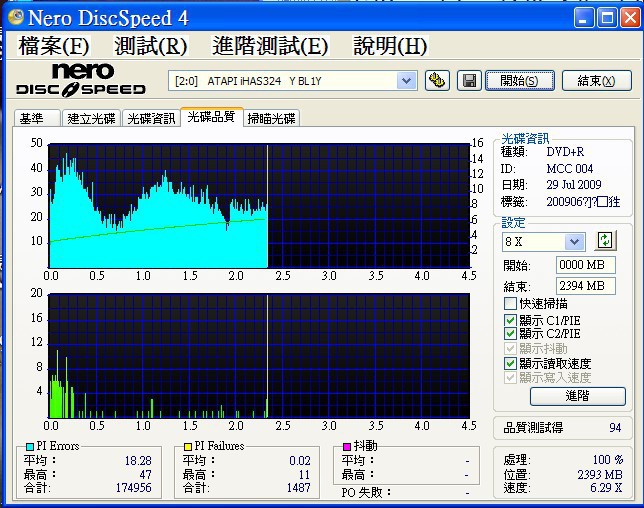Click the magenta jitter legend swatch
The image size is (644, 508).
click(347, 446)
